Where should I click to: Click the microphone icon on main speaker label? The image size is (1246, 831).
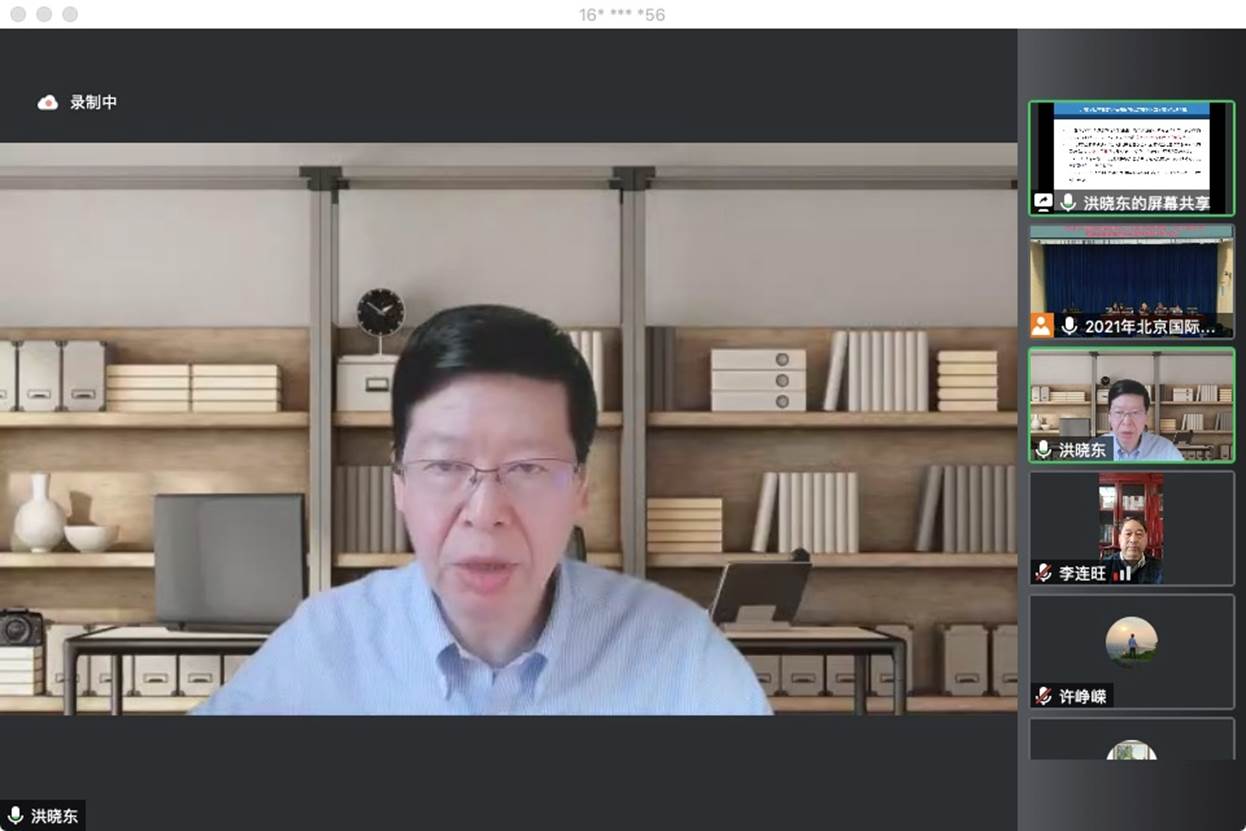15,816
